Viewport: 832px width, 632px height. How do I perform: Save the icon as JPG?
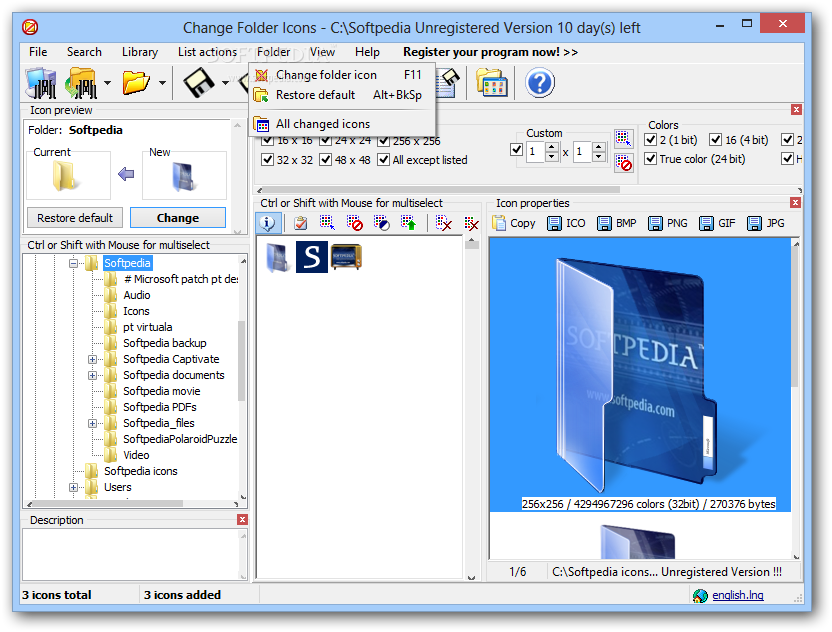coord(766,223)
